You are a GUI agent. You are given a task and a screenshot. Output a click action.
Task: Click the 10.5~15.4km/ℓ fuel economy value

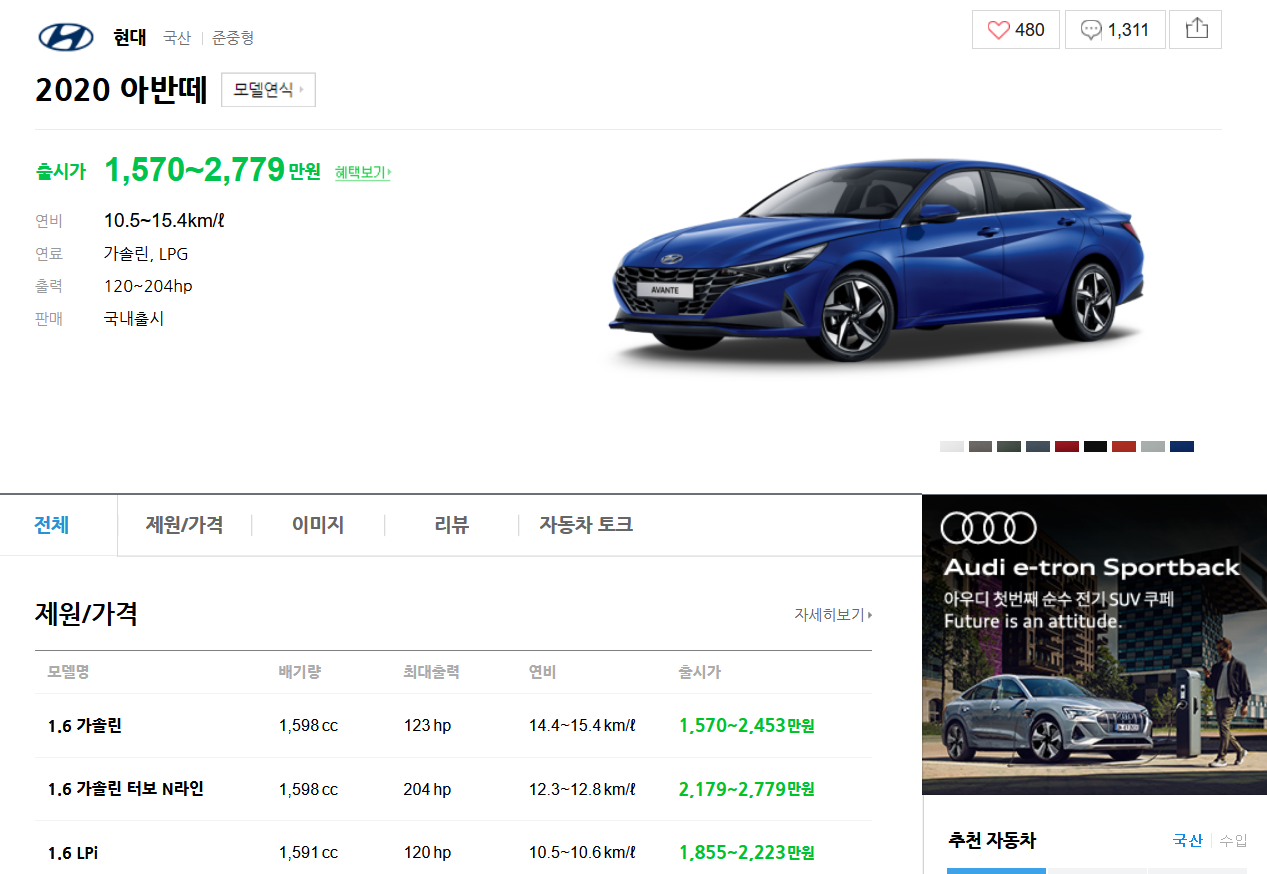164,221
